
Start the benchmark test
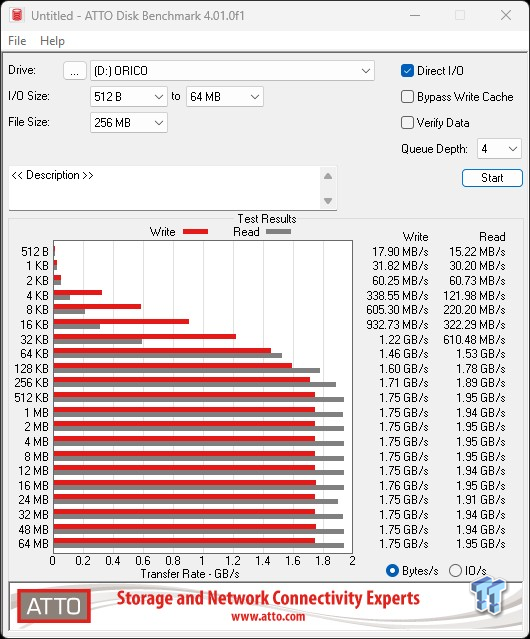[x=492, y=178]
